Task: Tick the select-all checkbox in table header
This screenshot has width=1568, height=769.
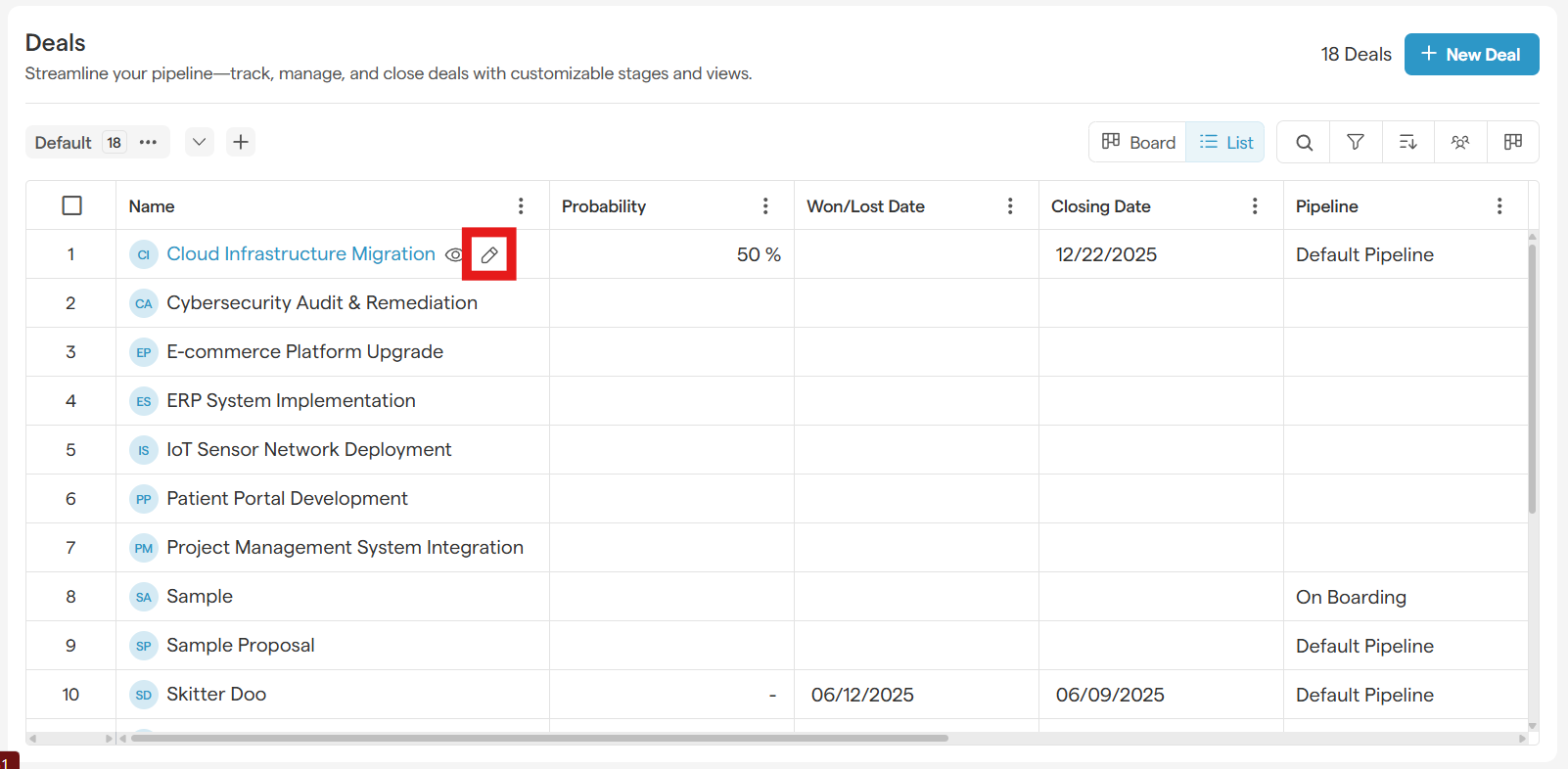Action: tap(71, 205)
